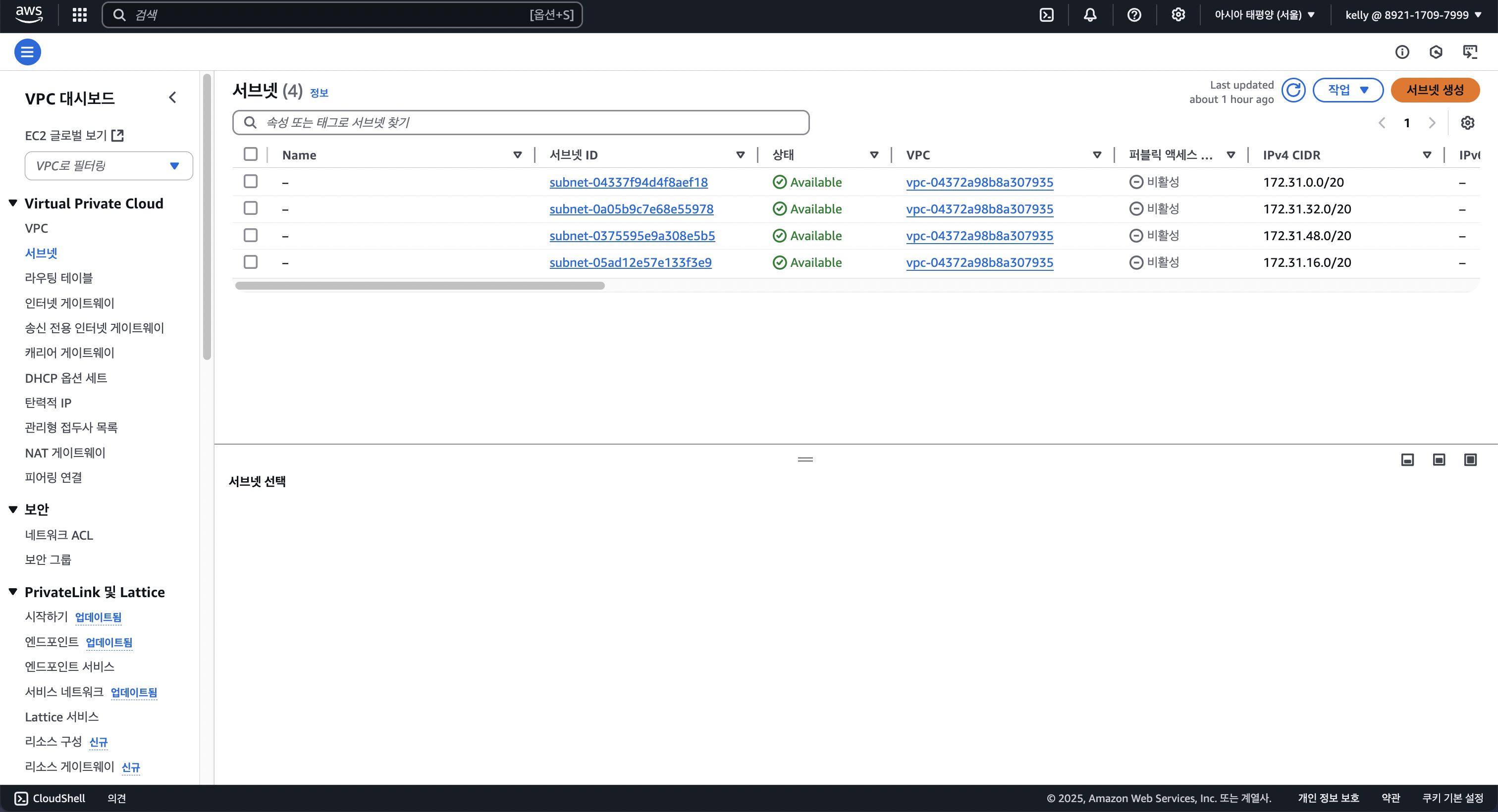Open the help question mark icon
This screenshot has width=1498, height=812.
point(1134,15)
